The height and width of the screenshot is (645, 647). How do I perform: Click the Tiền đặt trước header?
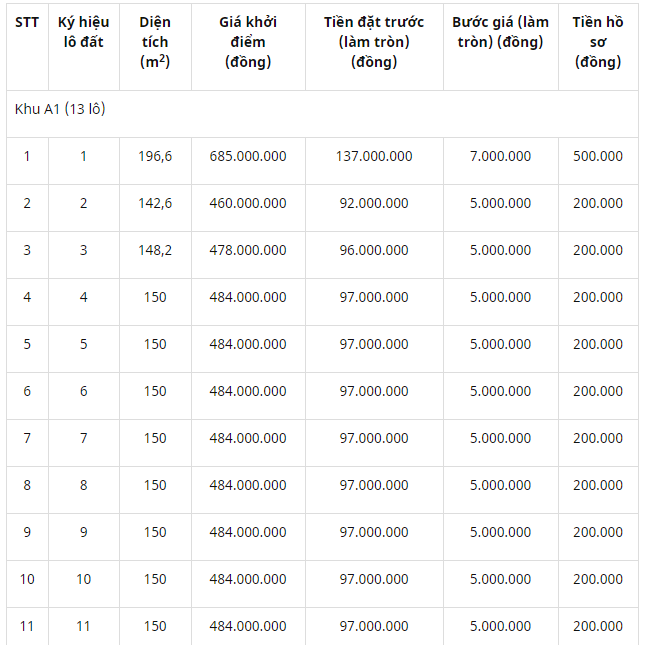374,42
